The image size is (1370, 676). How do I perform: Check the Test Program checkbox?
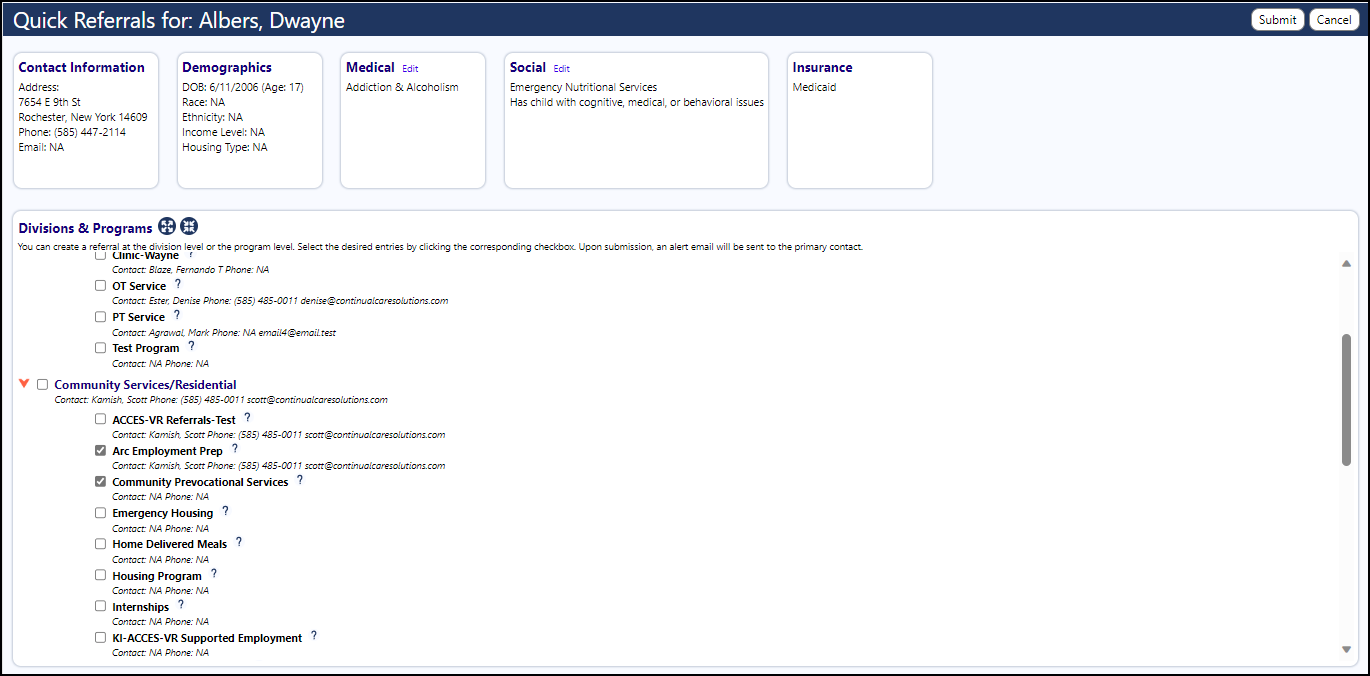(100, 348)
